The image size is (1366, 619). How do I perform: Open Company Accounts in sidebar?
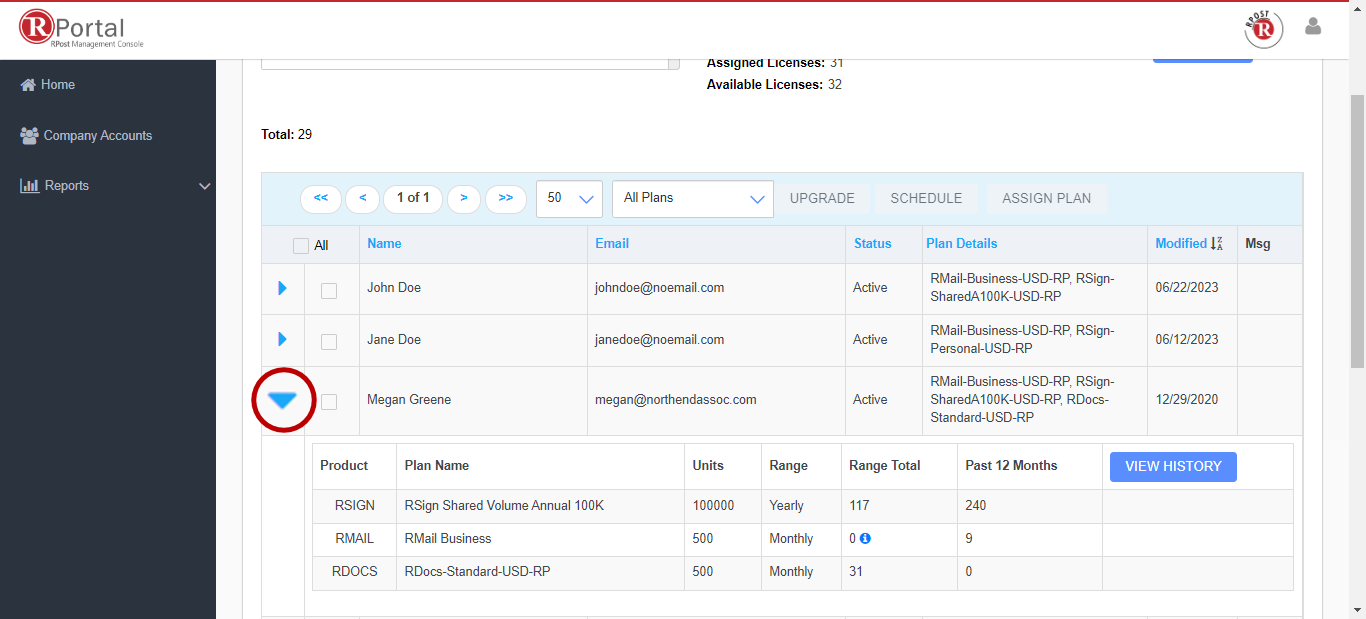click(97, 136)
